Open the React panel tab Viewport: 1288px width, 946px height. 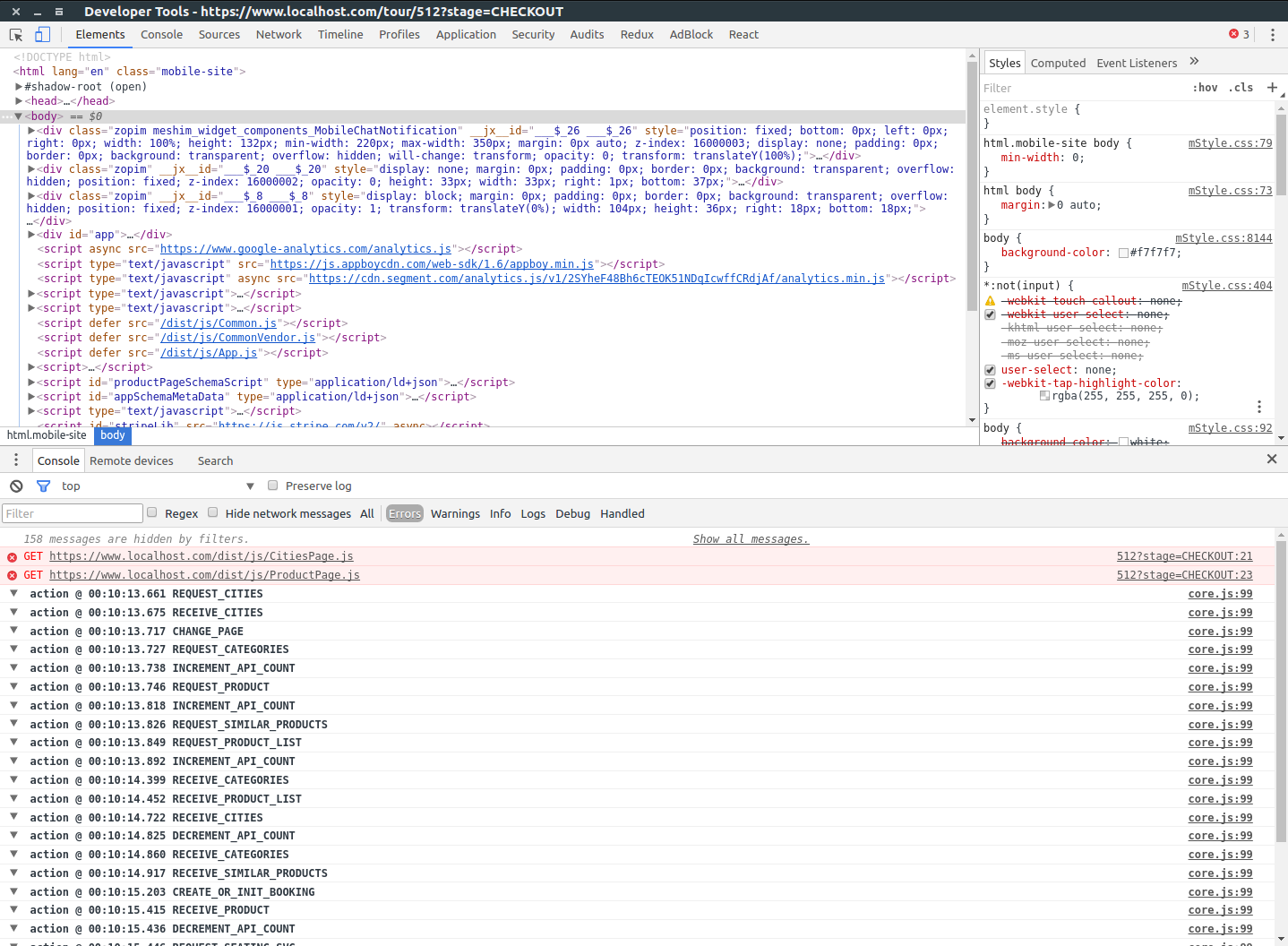(743, 35)
